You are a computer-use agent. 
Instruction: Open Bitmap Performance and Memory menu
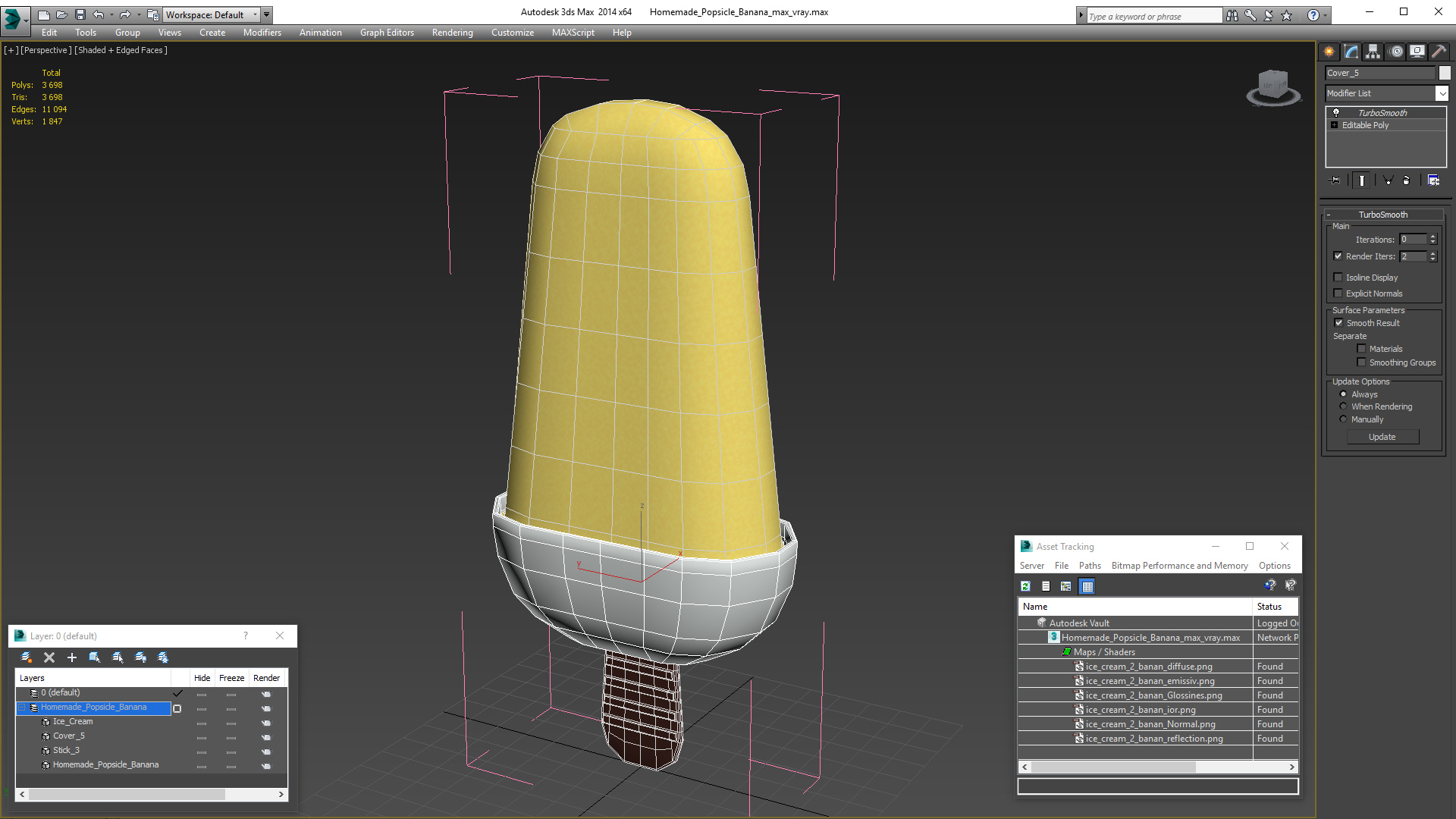[x=1179, y=566]
